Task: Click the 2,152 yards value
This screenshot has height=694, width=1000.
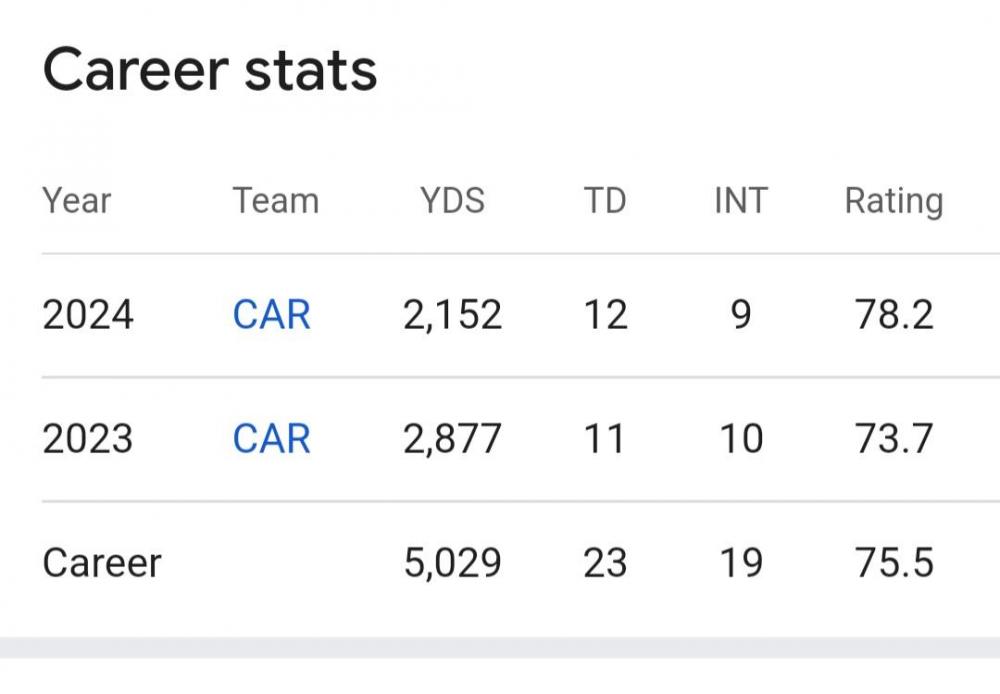Action: pos(452,315)
